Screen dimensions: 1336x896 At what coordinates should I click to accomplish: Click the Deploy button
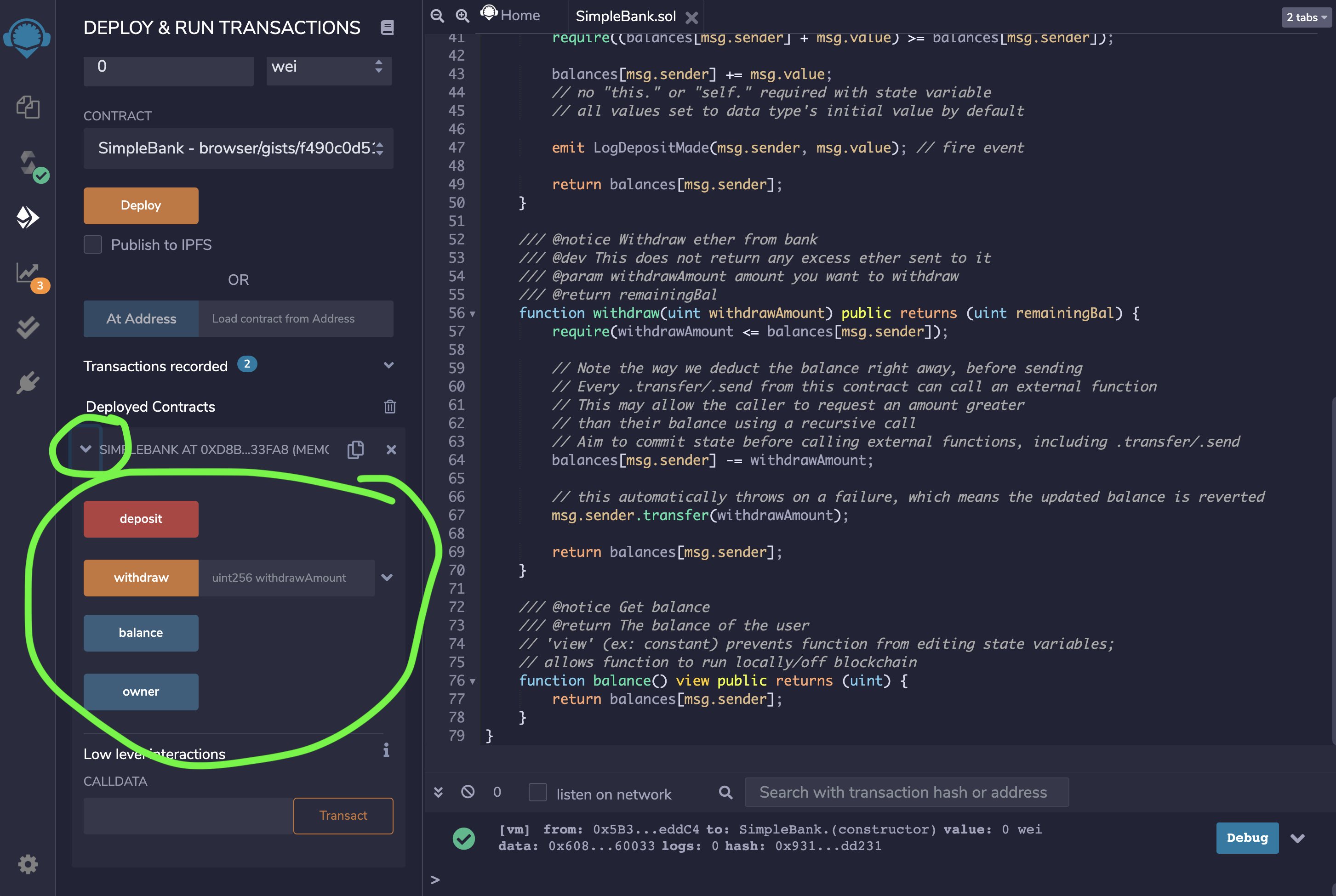[141, 205]
